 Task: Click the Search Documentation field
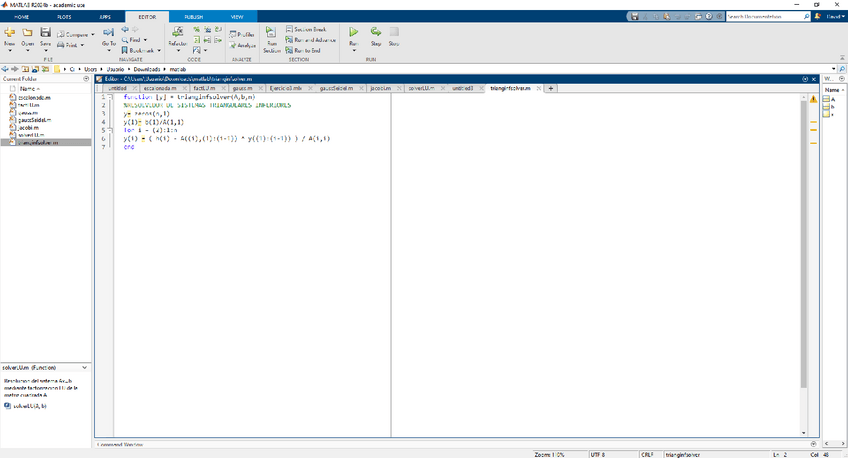tap(763, 17)
